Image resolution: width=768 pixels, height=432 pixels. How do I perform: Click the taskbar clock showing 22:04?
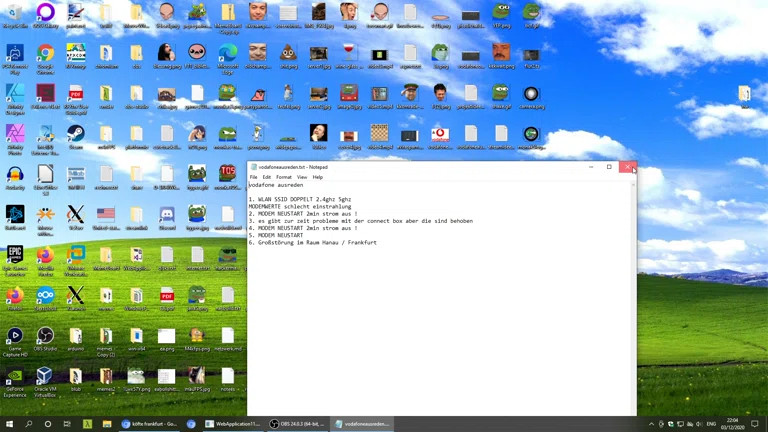coord(732,424)
